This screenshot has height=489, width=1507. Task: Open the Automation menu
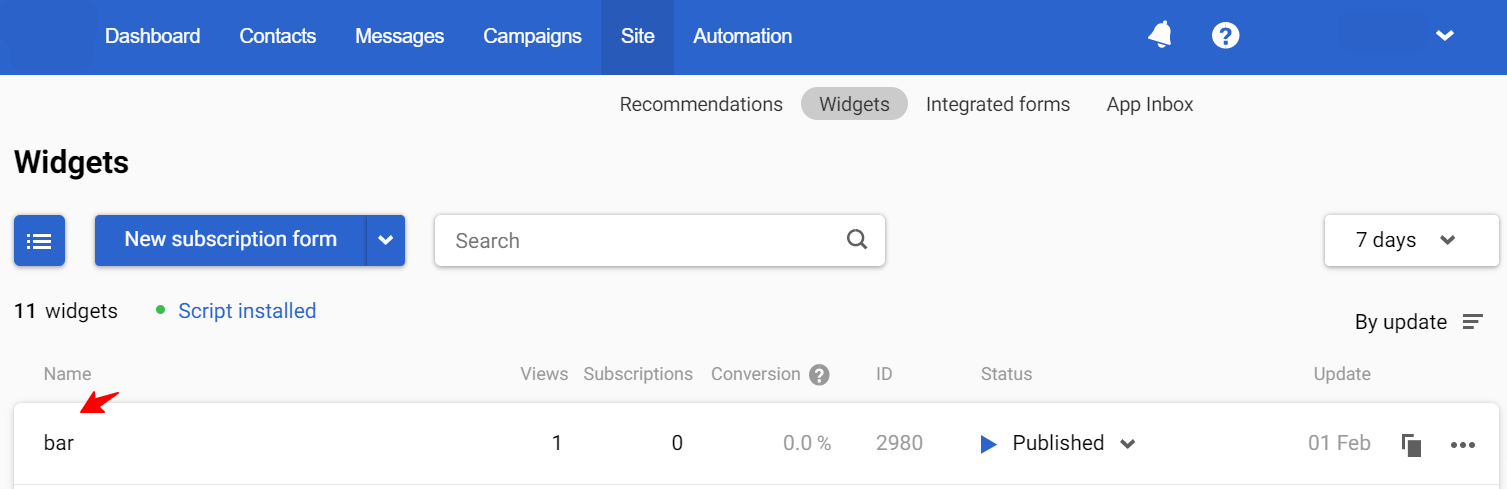(742, 36)
